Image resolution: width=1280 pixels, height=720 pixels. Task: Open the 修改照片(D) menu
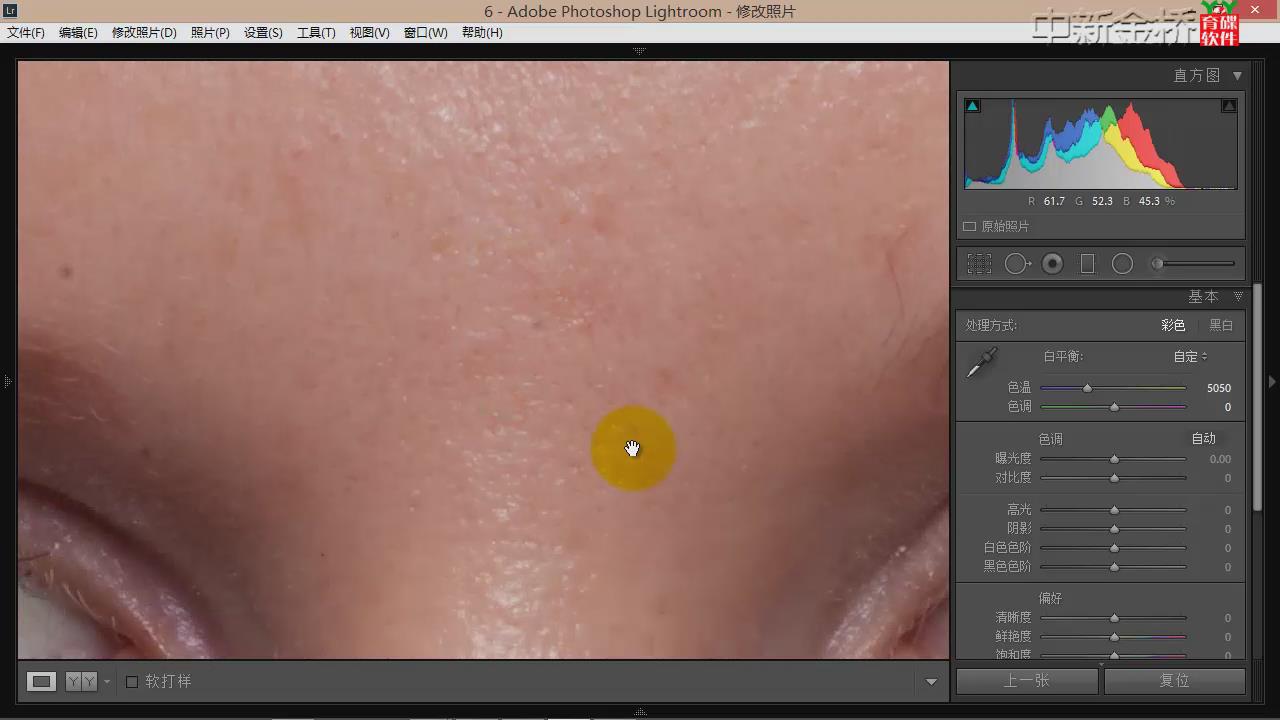pyautogui.click(x=144, y=32)
